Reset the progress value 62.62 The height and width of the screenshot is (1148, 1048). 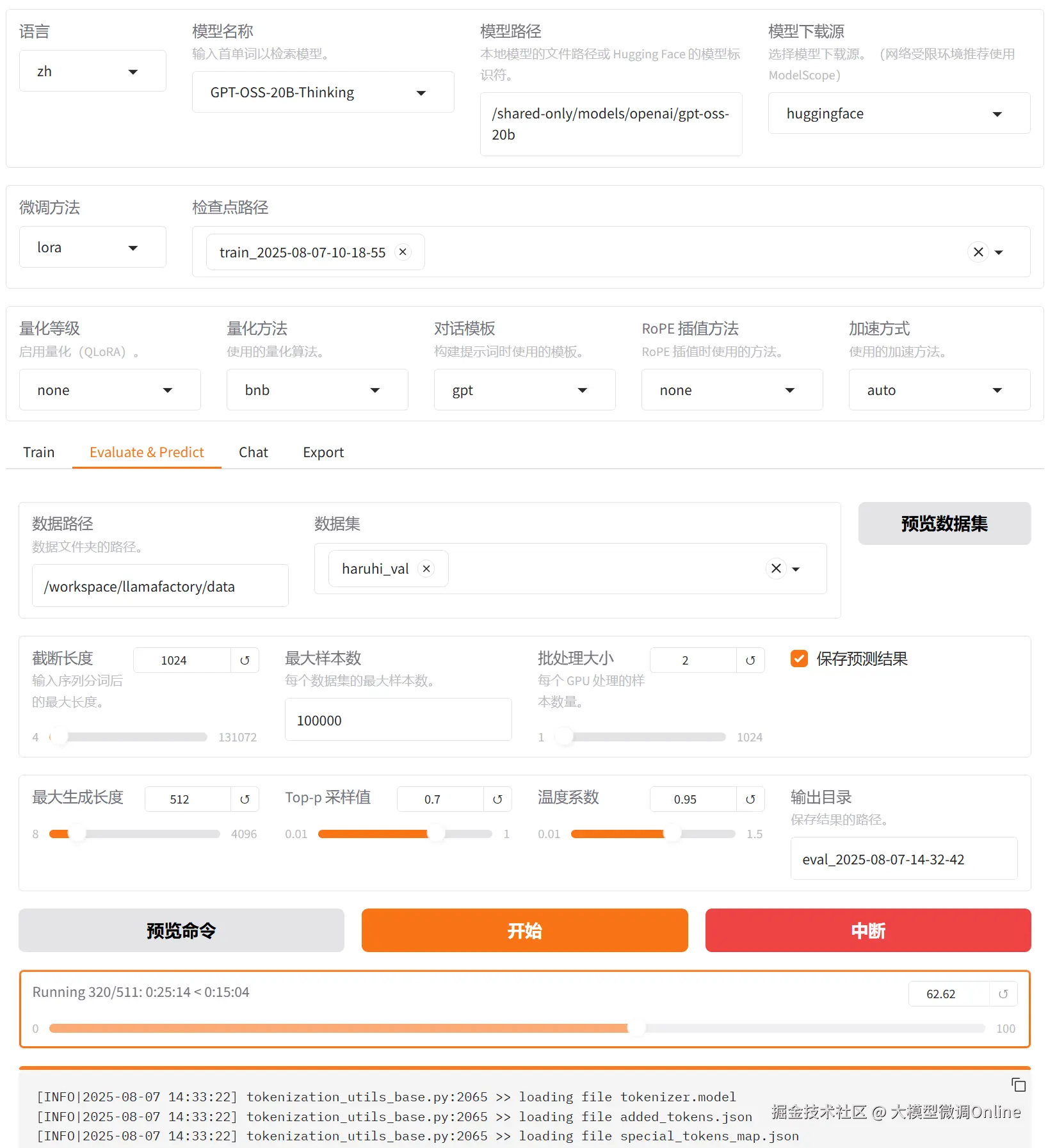point(1003,994)
